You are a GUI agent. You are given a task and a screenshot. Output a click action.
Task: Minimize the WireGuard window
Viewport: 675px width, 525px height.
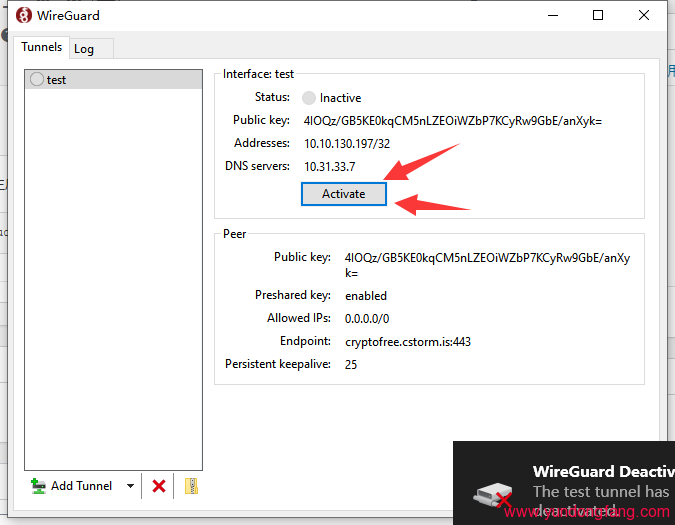[553, 15]
